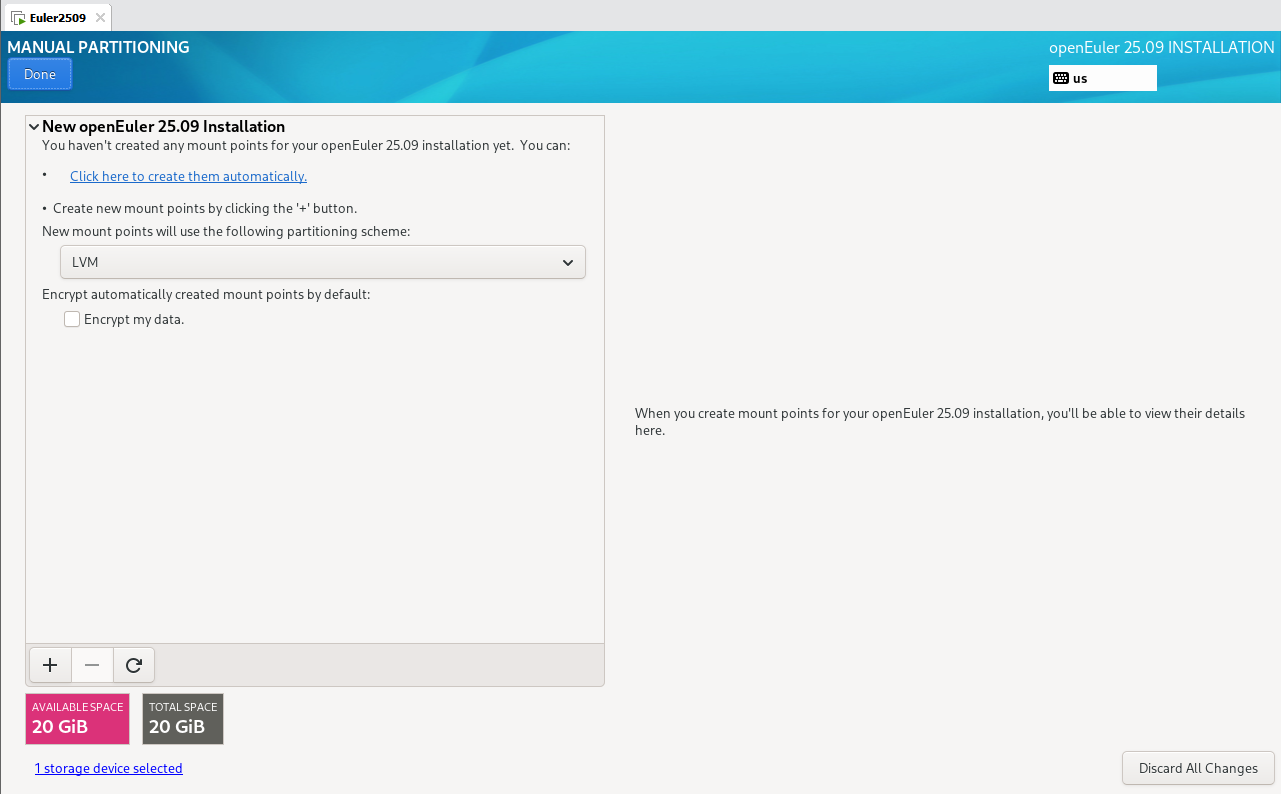Open the create them automatically link

pos(188,176)
